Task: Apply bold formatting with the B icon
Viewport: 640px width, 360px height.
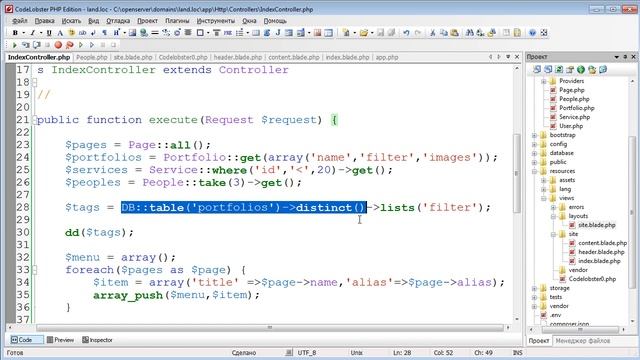Action: point(15,33)
